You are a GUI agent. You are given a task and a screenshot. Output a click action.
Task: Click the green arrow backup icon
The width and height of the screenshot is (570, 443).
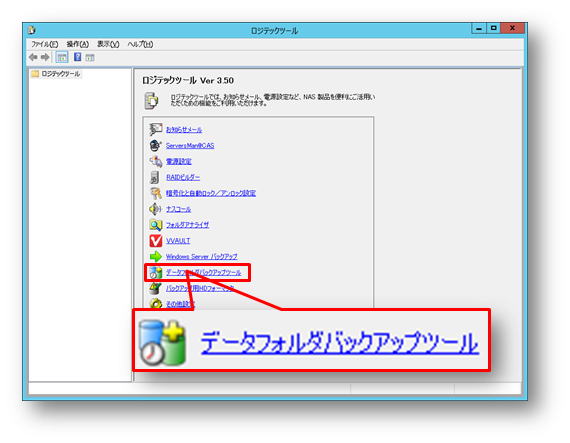pyautogui.click(x=156, y=257)
